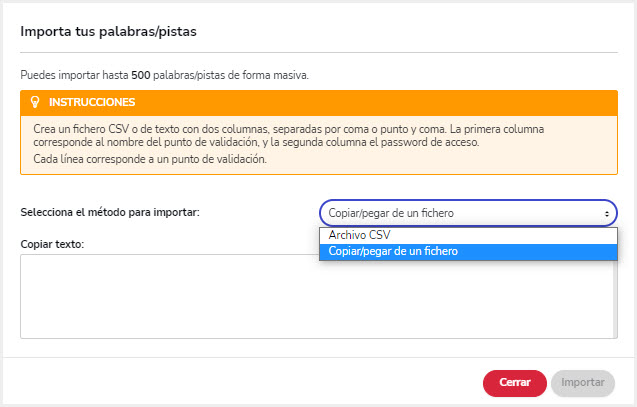Click the 'Copiar texto:' label
637x407 pixels.
pyautogui.click(x=52, y=244)
